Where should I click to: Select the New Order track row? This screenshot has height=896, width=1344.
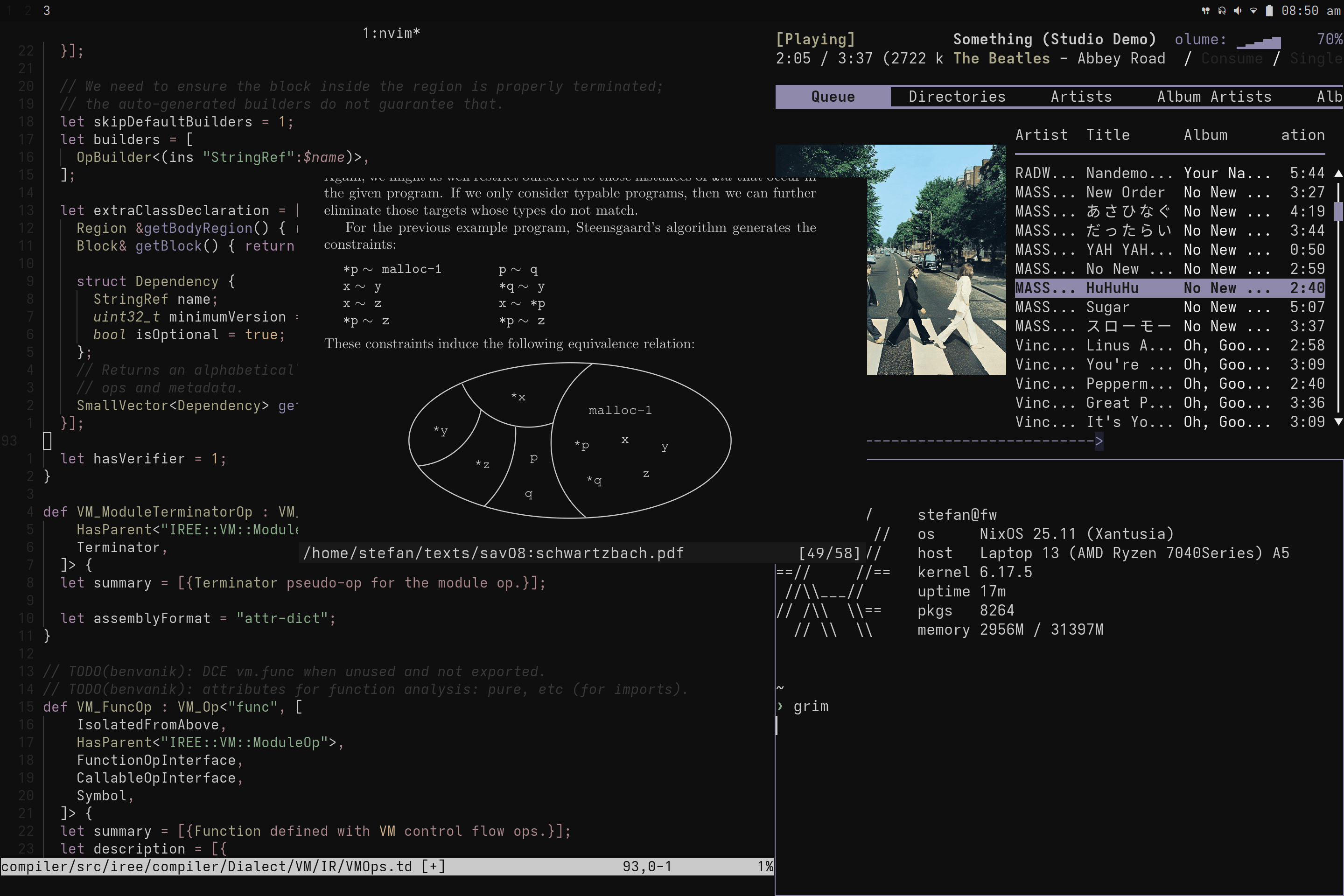pos(1125,192)
